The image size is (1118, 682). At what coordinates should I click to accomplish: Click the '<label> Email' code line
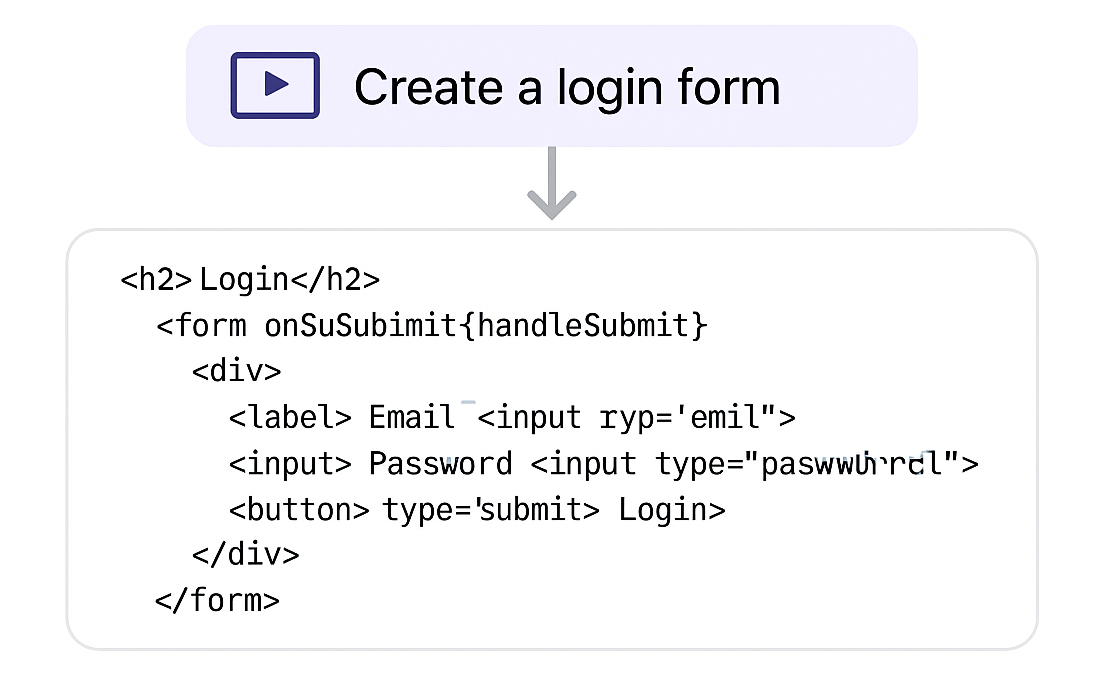point(512,417)
